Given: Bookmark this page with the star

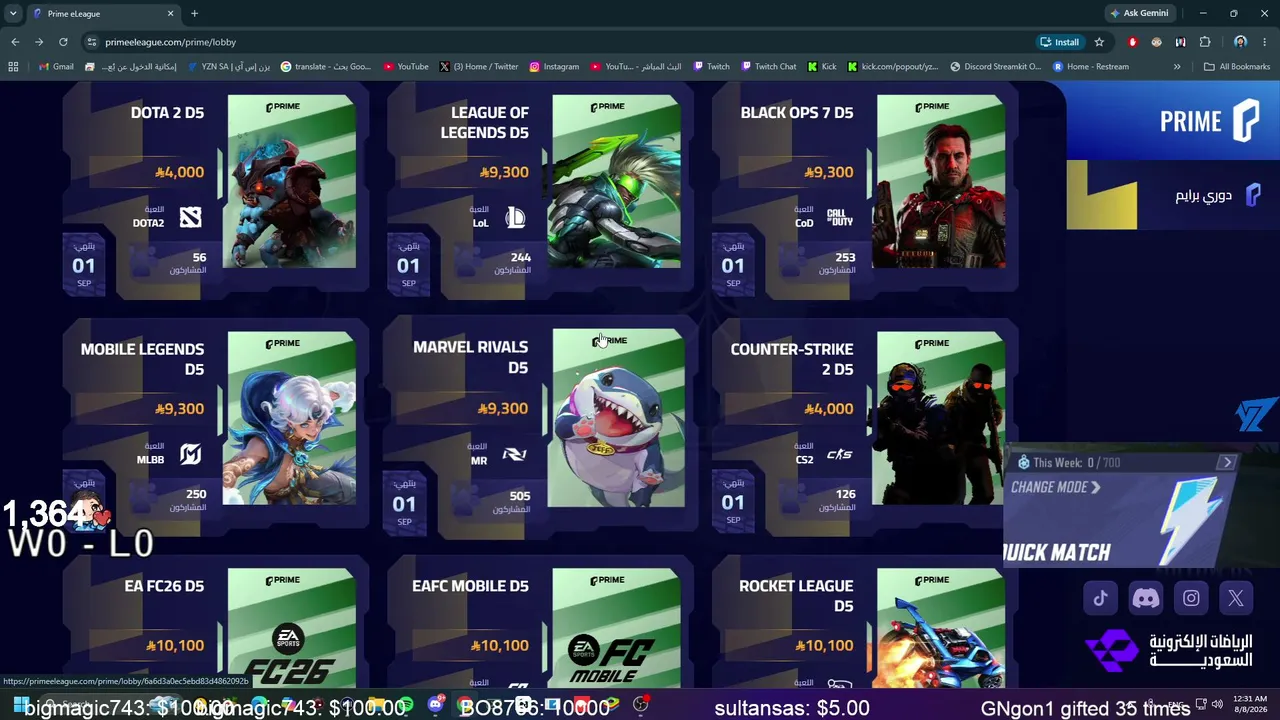Looking at the screenshot, I should (x=1099, y=42).
